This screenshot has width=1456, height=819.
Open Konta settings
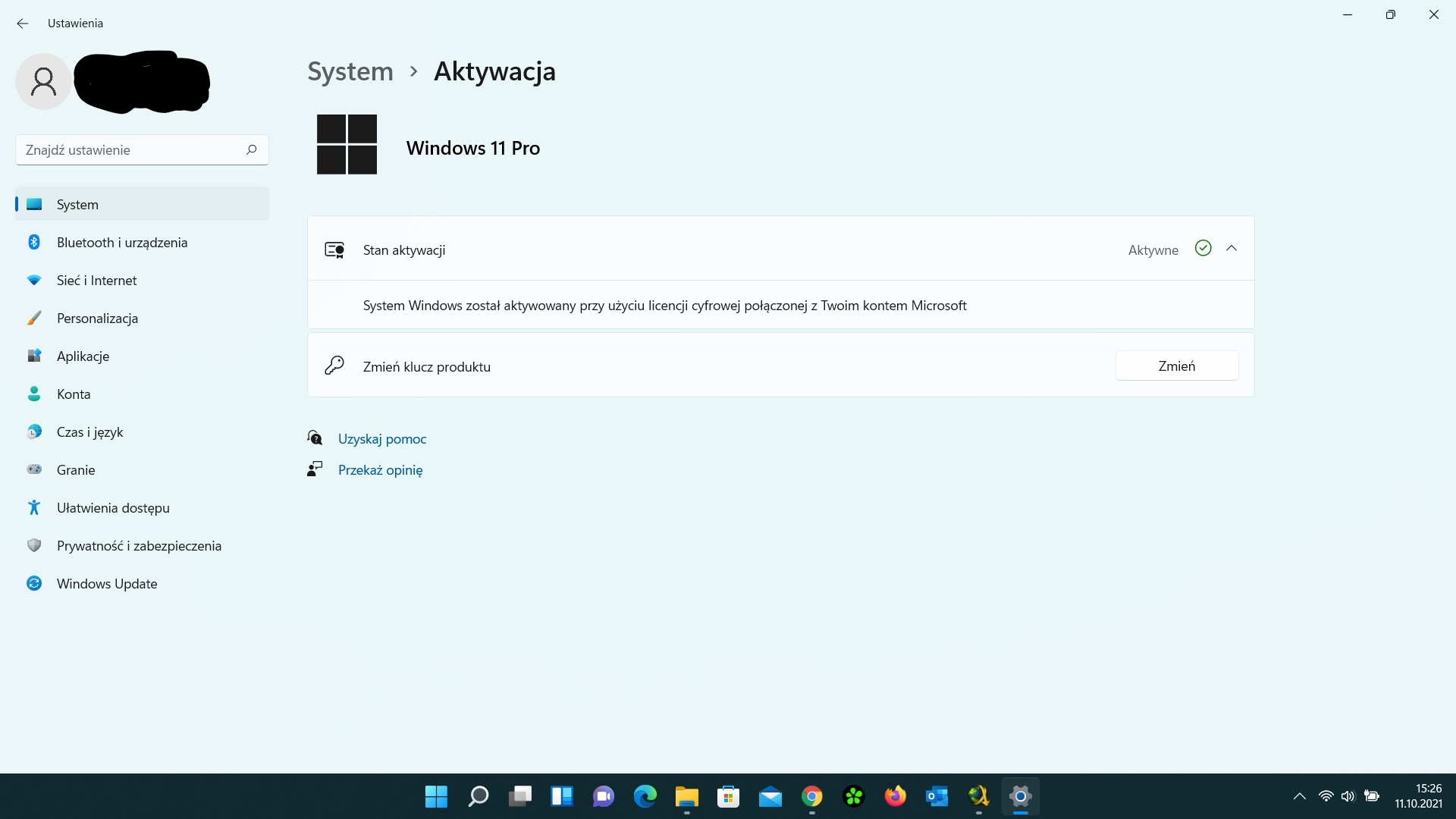point(142,394)
